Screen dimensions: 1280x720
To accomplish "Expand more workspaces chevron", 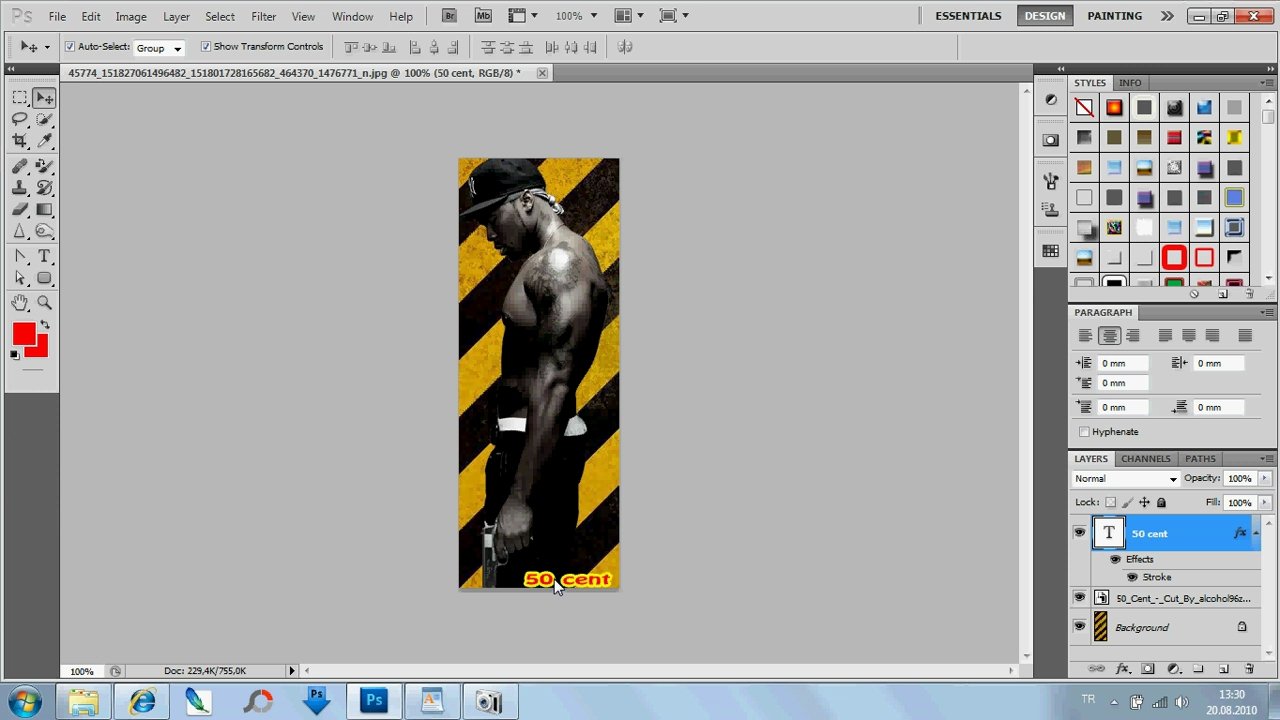I will (x=1167, y=16).
